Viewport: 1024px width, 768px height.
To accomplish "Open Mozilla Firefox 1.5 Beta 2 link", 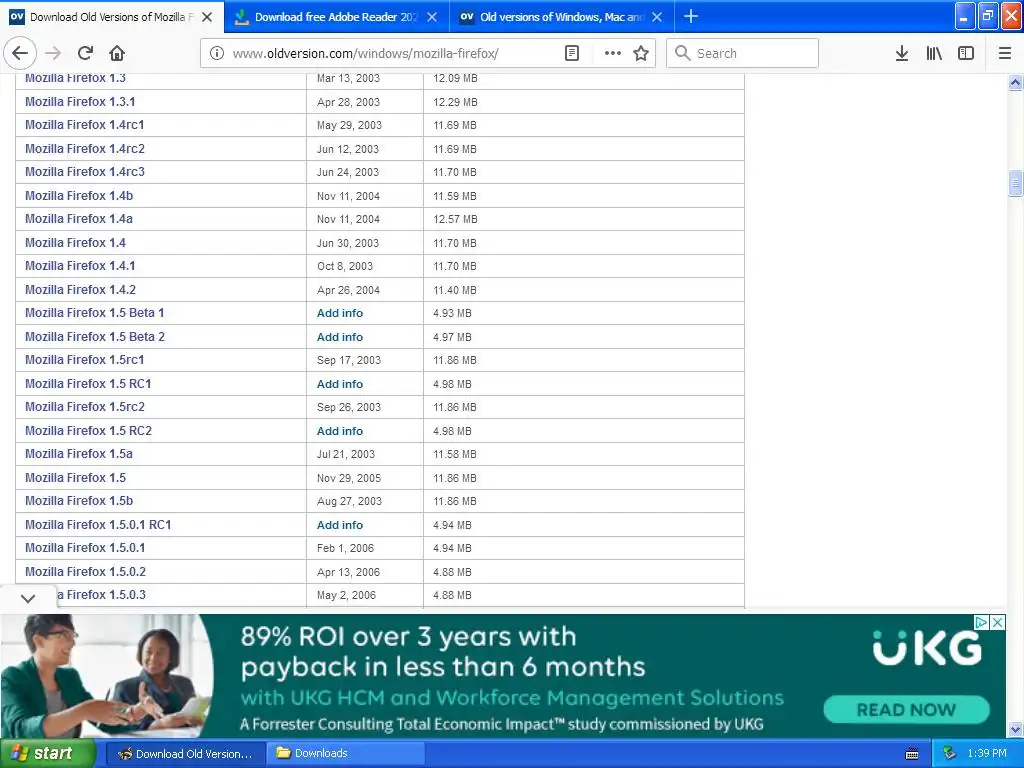I will pyautogui.click(x=95, y=337).
